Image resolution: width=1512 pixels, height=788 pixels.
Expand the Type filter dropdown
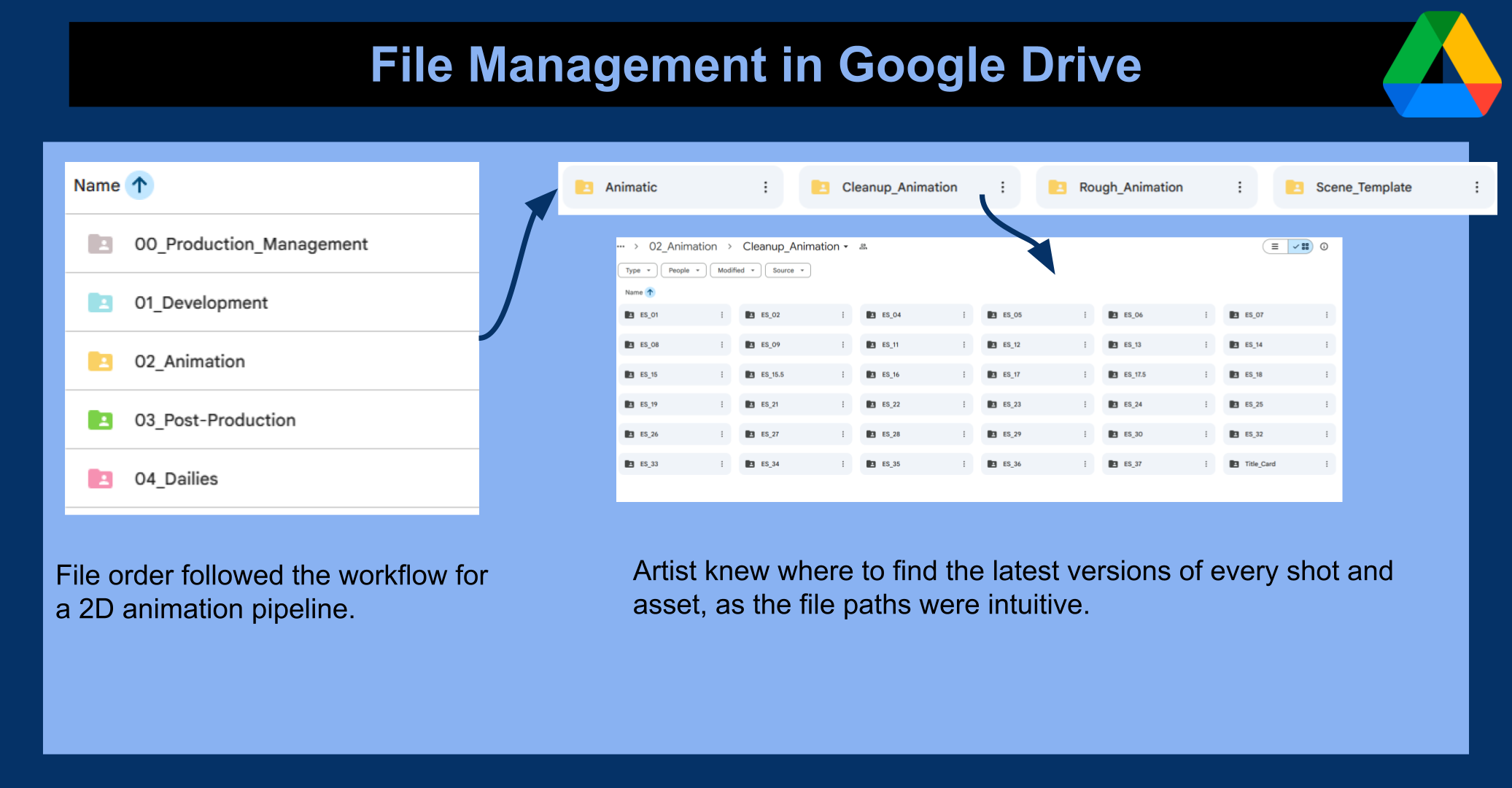pyautogui.click(x=637, y=271)
